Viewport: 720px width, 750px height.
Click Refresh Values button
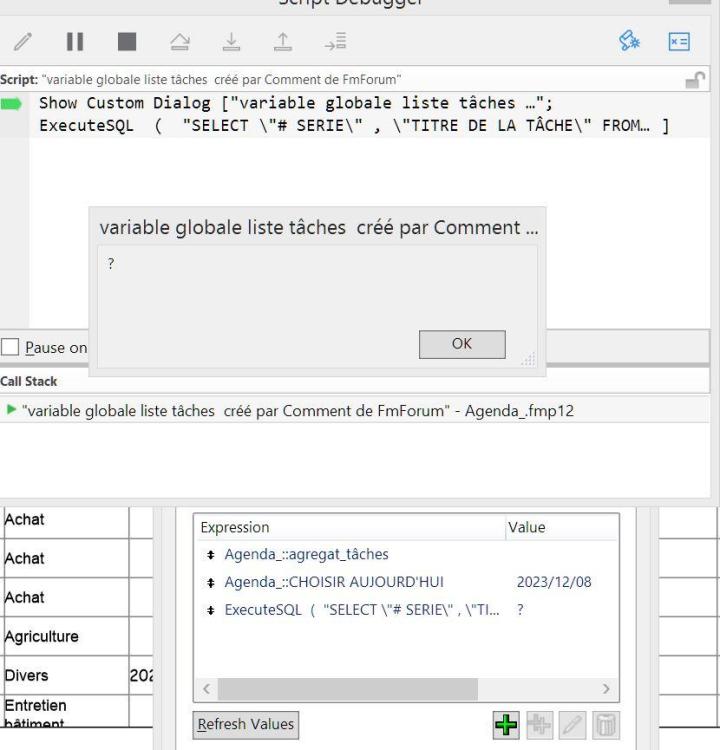tap(244, 724)
